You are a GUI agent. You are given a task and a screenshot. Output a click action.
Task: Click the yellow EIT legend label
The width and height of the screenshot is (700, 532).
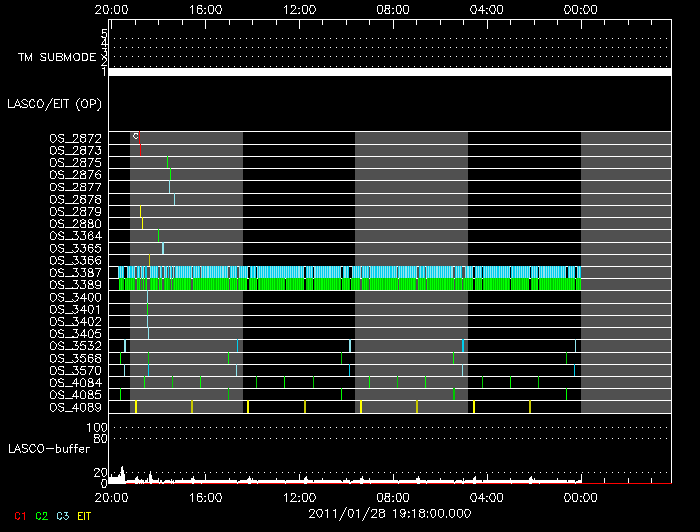coord(84,516)
